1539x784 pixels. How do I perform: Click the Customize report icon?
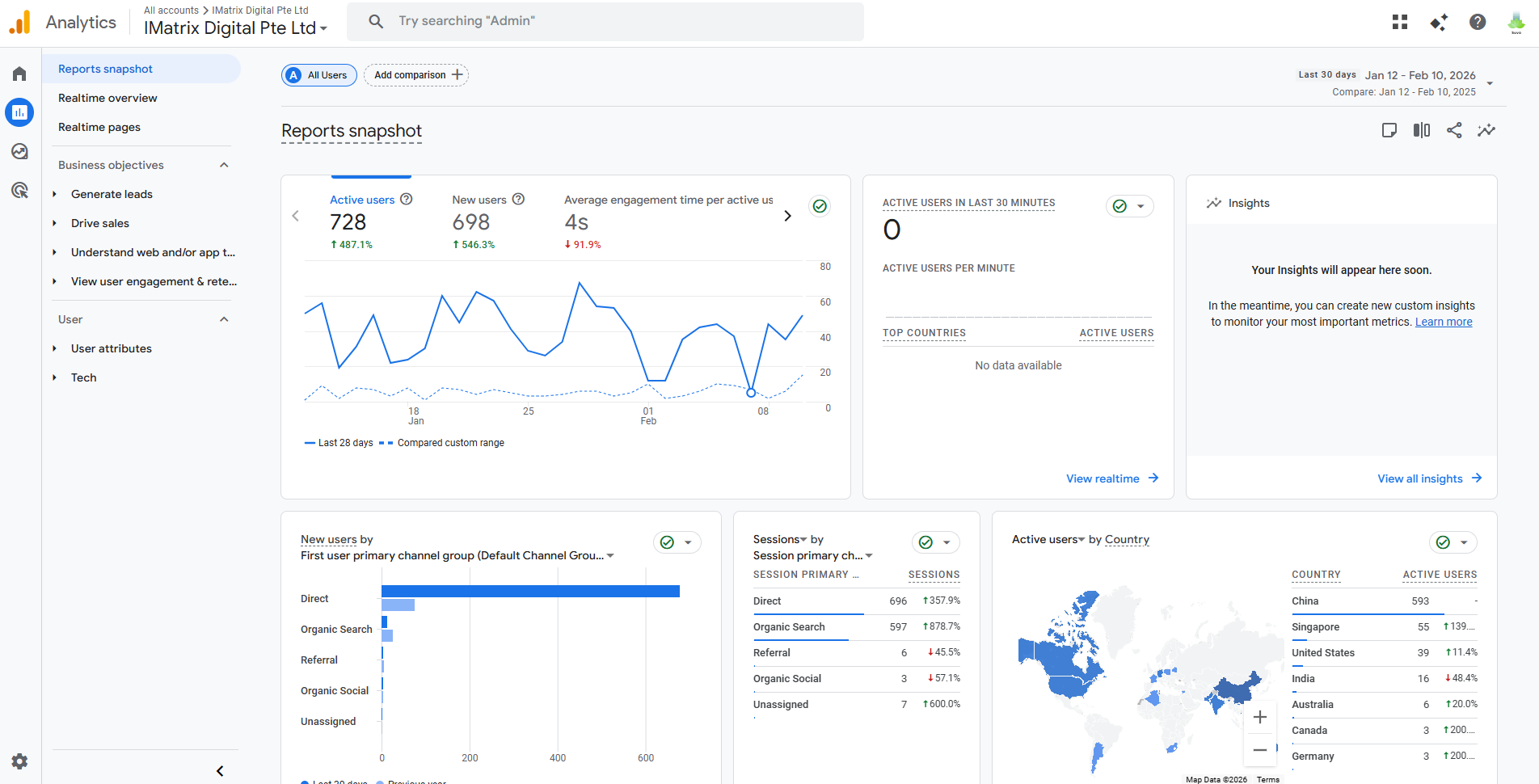click(x=1389, y=130)
